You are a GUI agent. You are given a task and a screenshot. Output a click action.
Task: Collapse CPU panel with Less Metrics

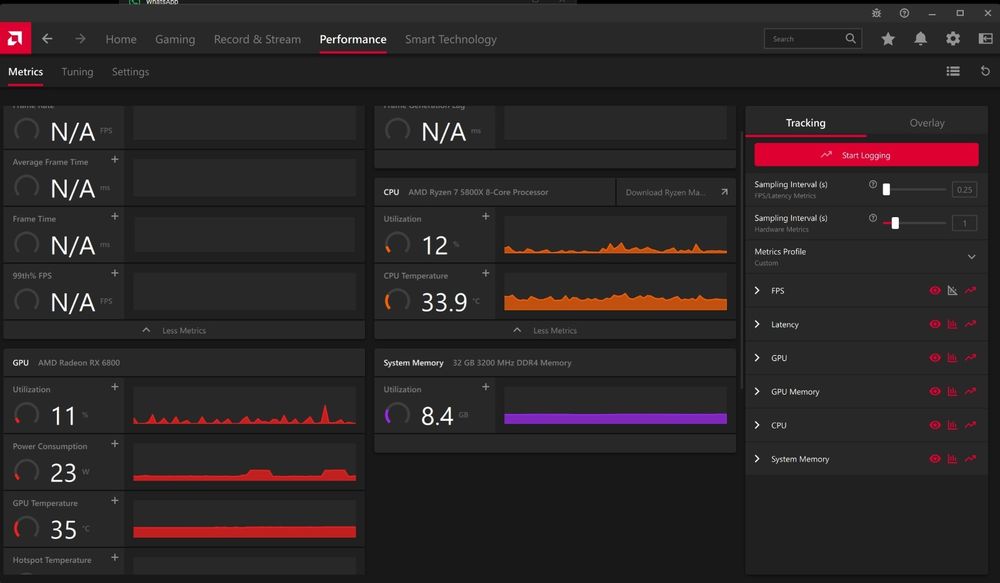point(555,330)
